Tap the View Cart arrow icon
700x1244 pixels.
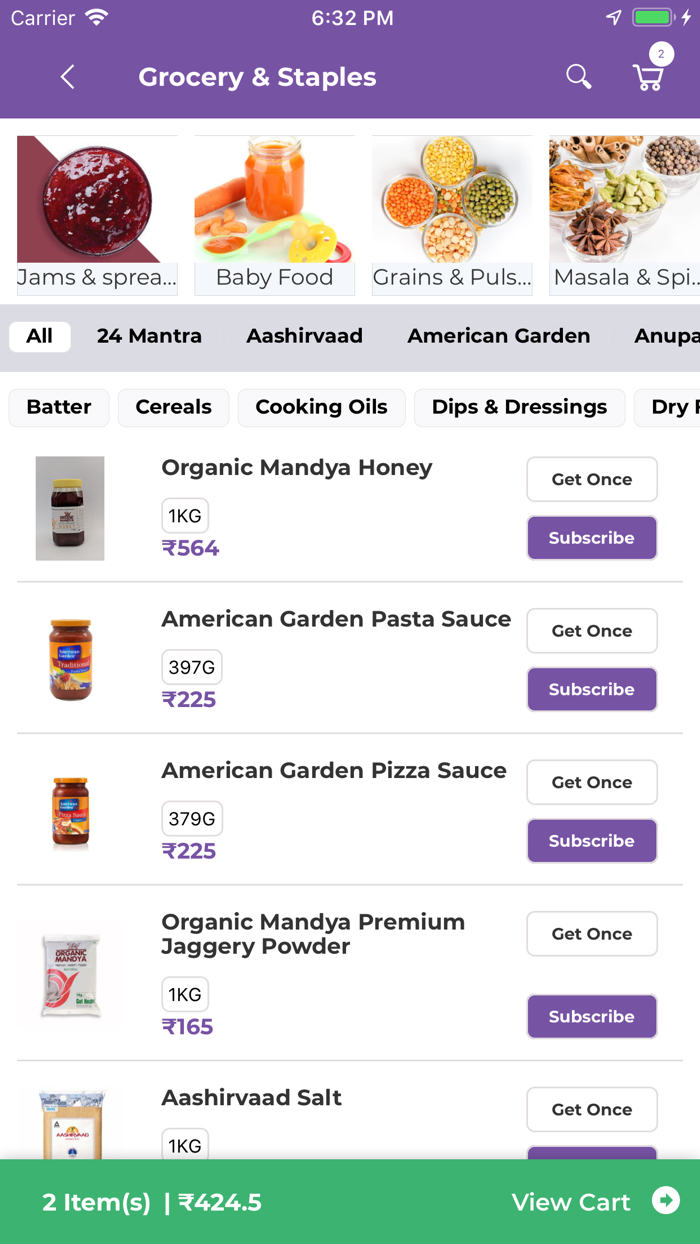(x=666, y=1201)
